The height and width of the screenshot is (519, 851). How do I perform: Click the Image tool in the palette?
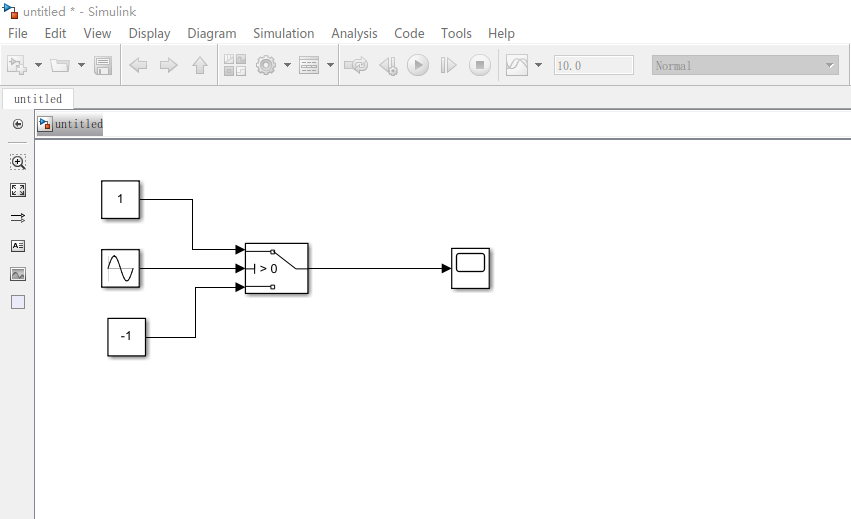tap(18, 274)
